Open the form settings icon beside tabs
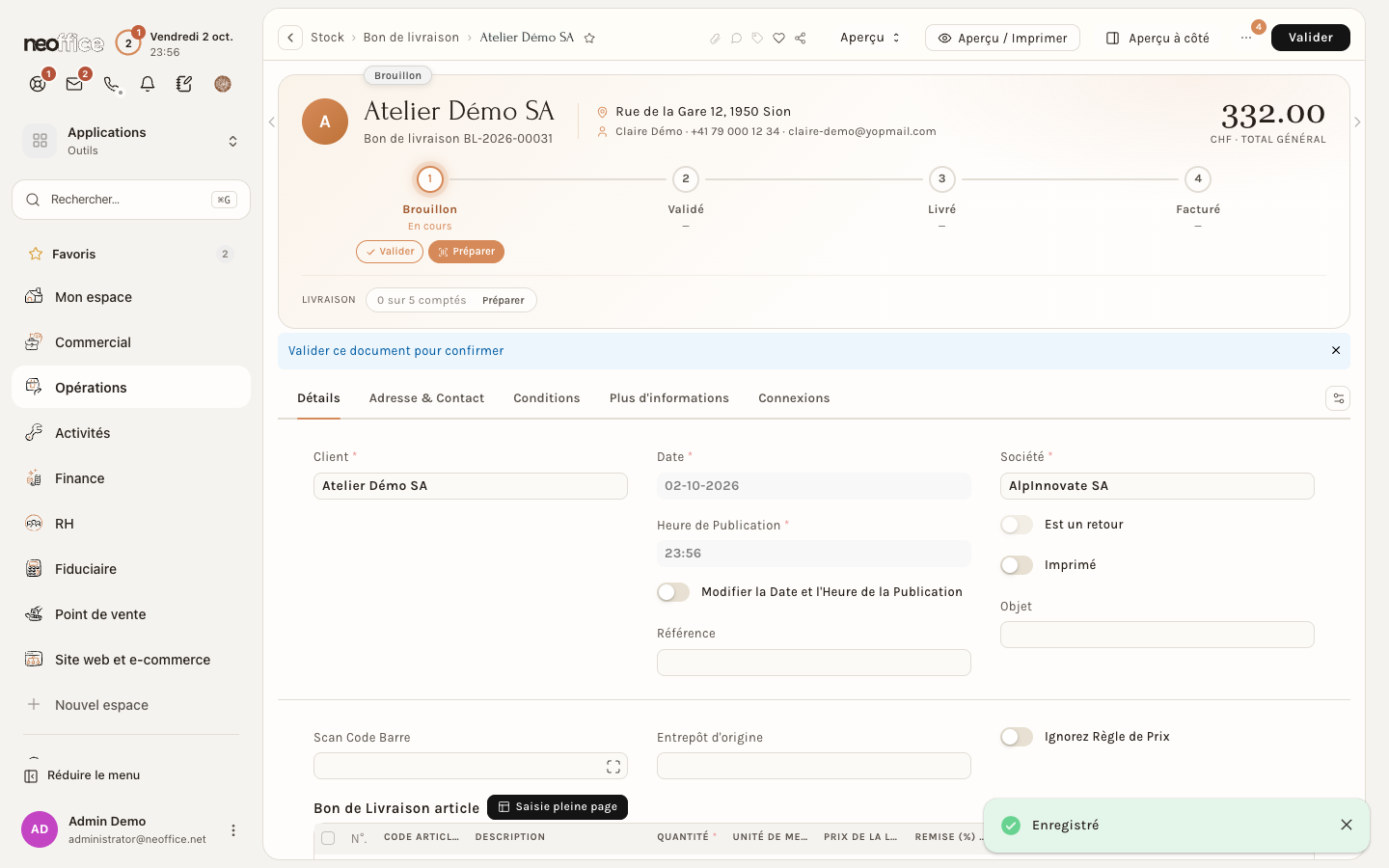1389x868 pixels. coord(1338,398)
